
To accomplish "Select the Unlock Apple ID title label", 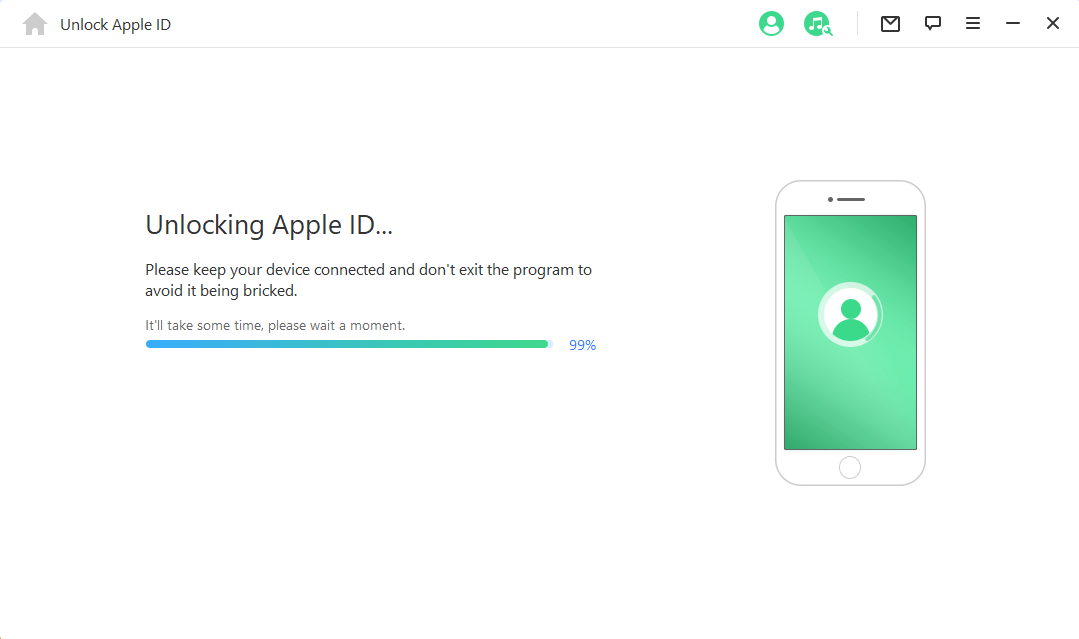I will tap(116, 23).
